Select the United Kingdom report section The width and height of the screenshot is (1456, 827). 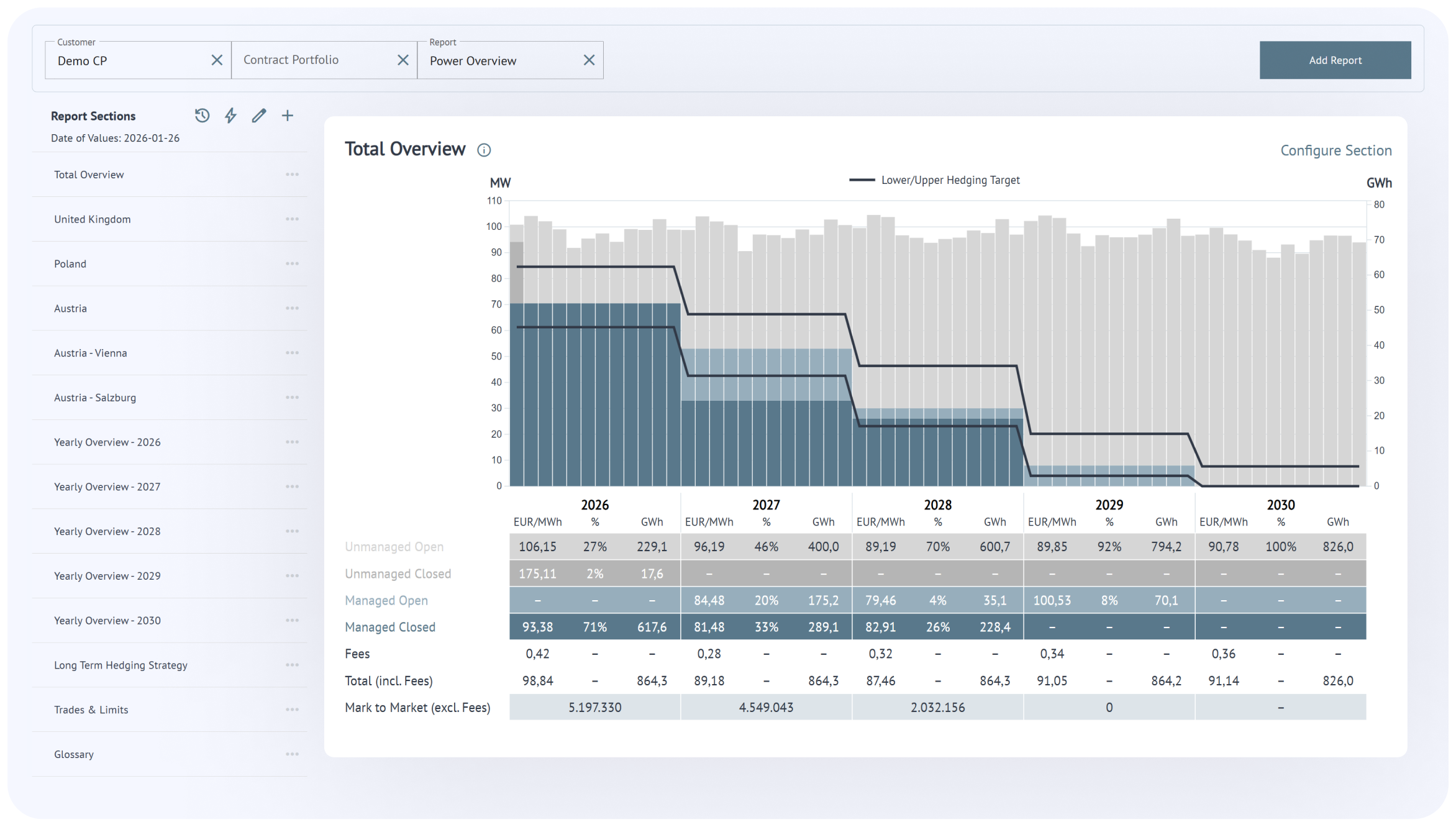(x=93, y=219)
